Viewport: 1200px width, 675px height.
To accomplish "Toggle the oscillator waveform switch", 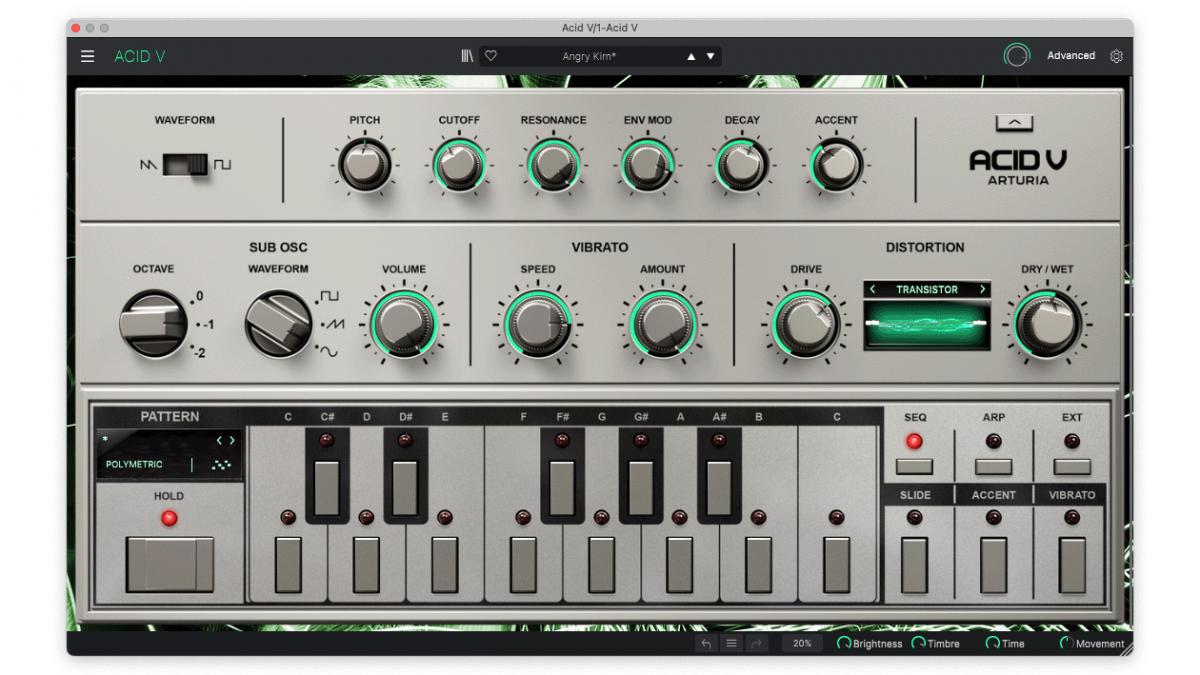I will coord(186,164).
